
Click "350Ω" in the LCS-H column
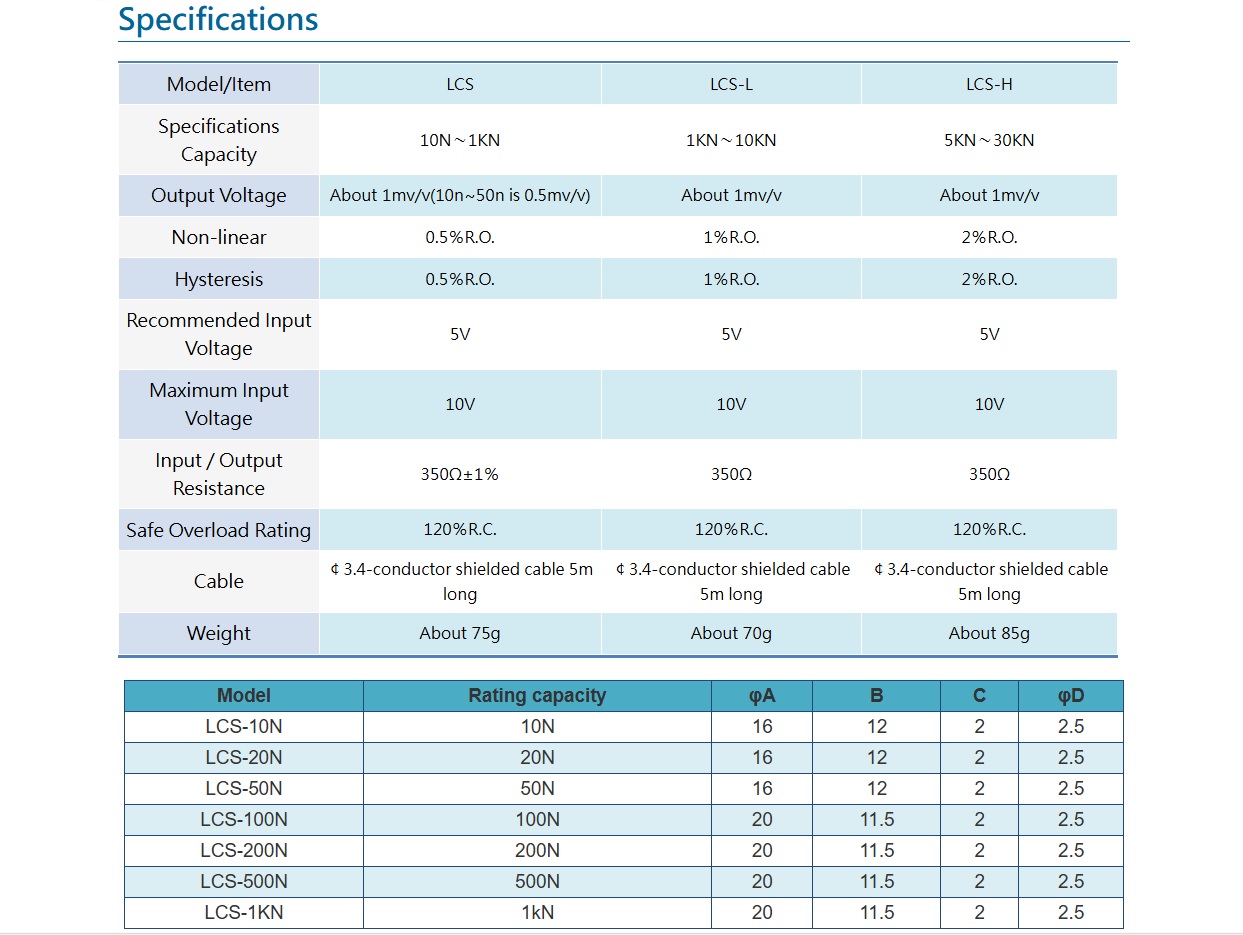click(x=989, y=474)
